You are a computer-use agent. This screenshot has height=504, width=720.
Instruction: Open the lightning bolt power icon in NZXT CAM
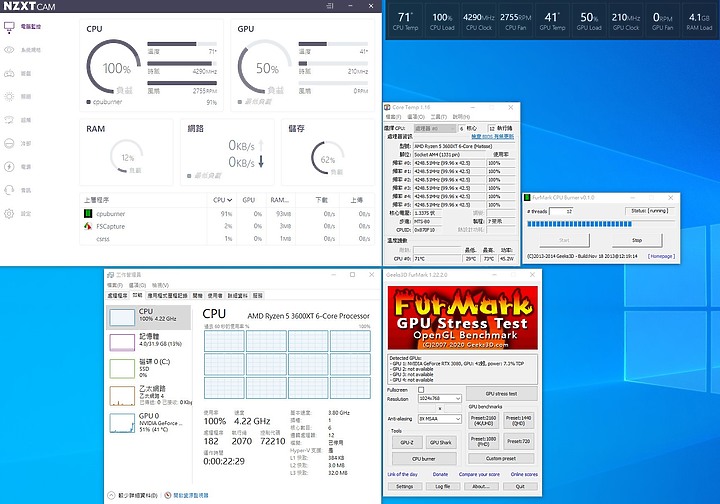click(x=9, y=167)
